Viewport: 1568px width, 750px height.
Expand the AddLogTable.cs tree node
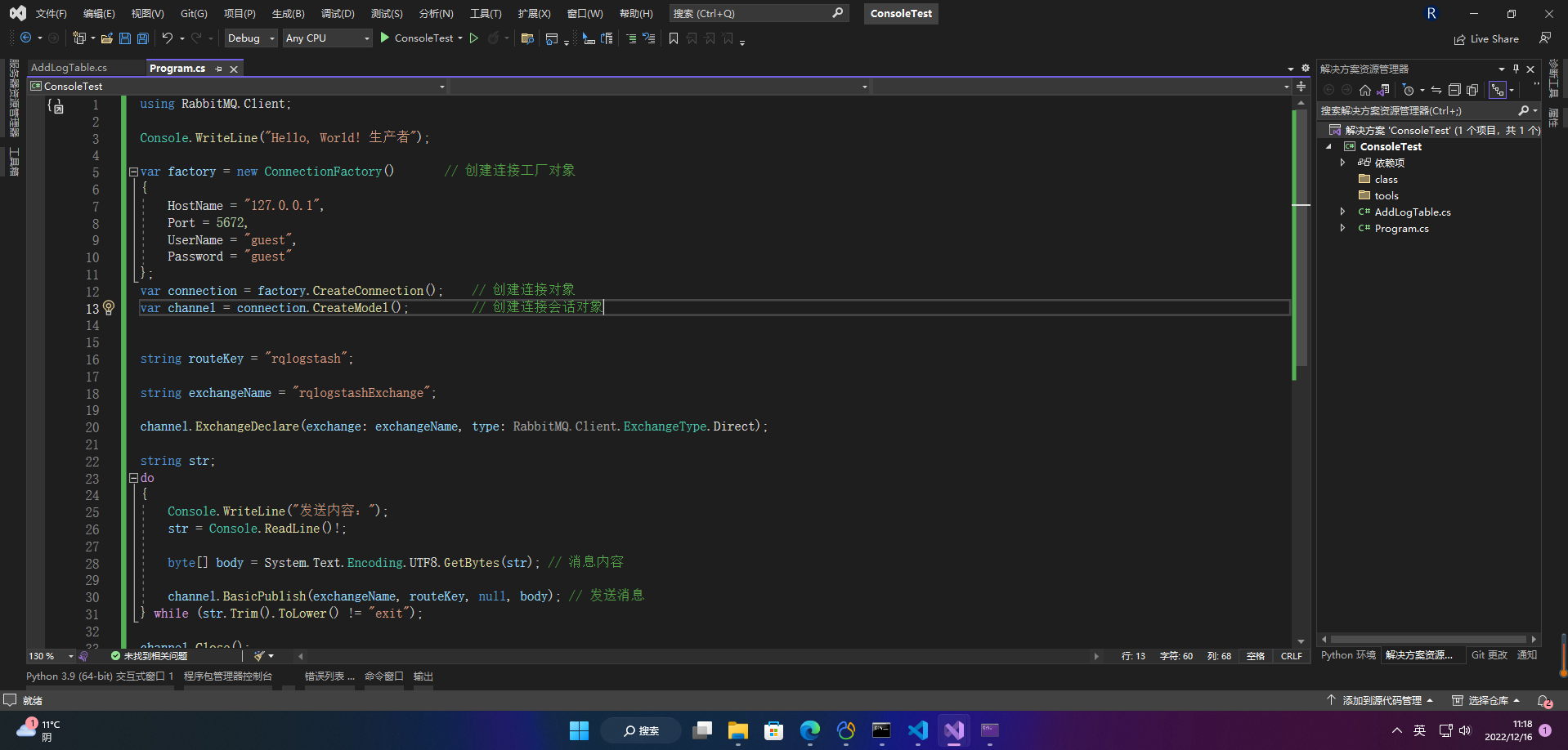click(1342, 212)
